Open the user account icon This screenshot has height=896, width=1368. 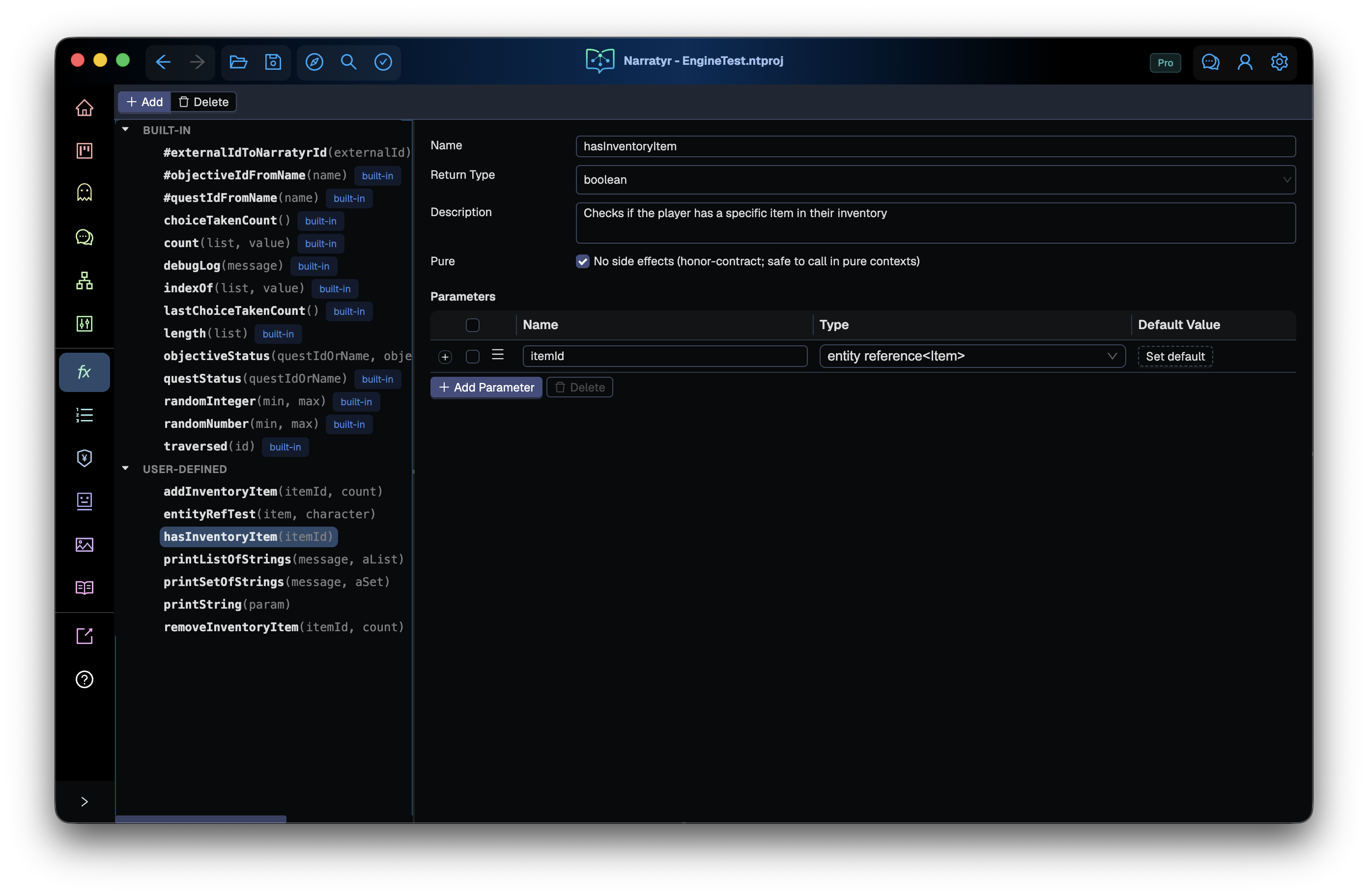[1245, 62]
